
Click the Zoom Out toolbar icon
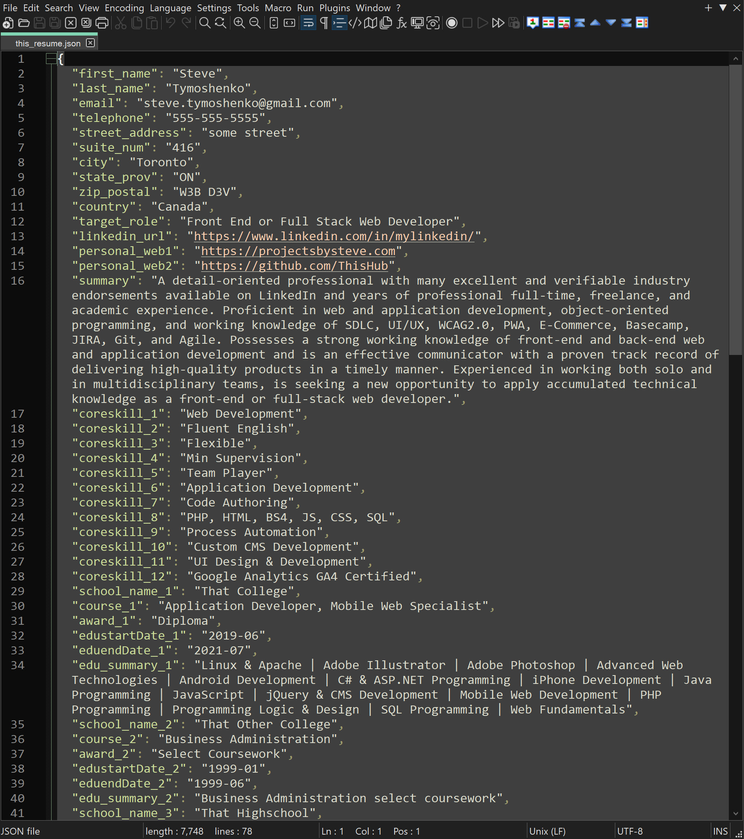click(254, 23)
